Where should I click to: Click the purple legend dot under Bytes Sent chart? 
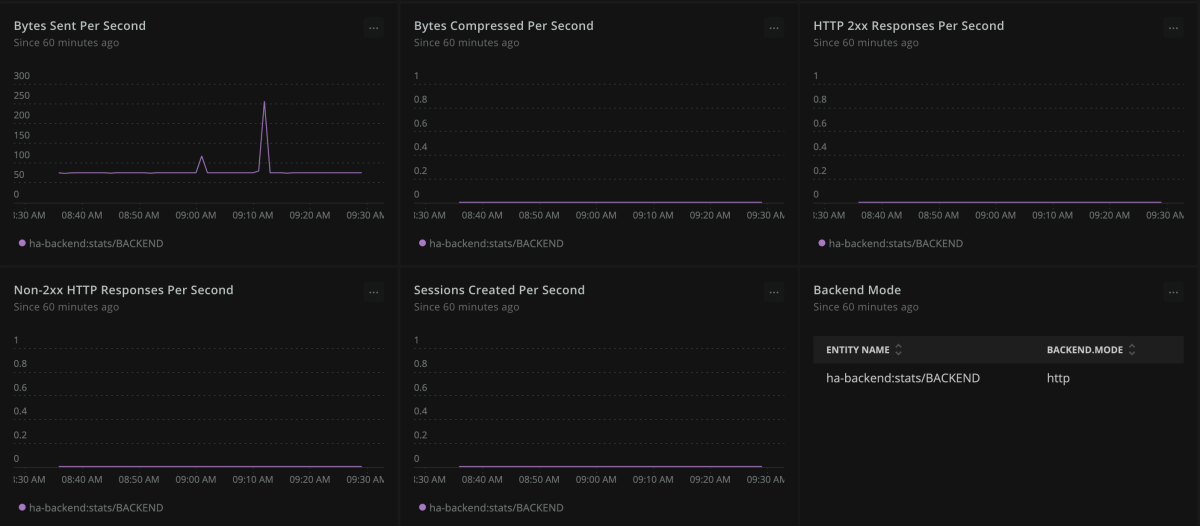22,243
